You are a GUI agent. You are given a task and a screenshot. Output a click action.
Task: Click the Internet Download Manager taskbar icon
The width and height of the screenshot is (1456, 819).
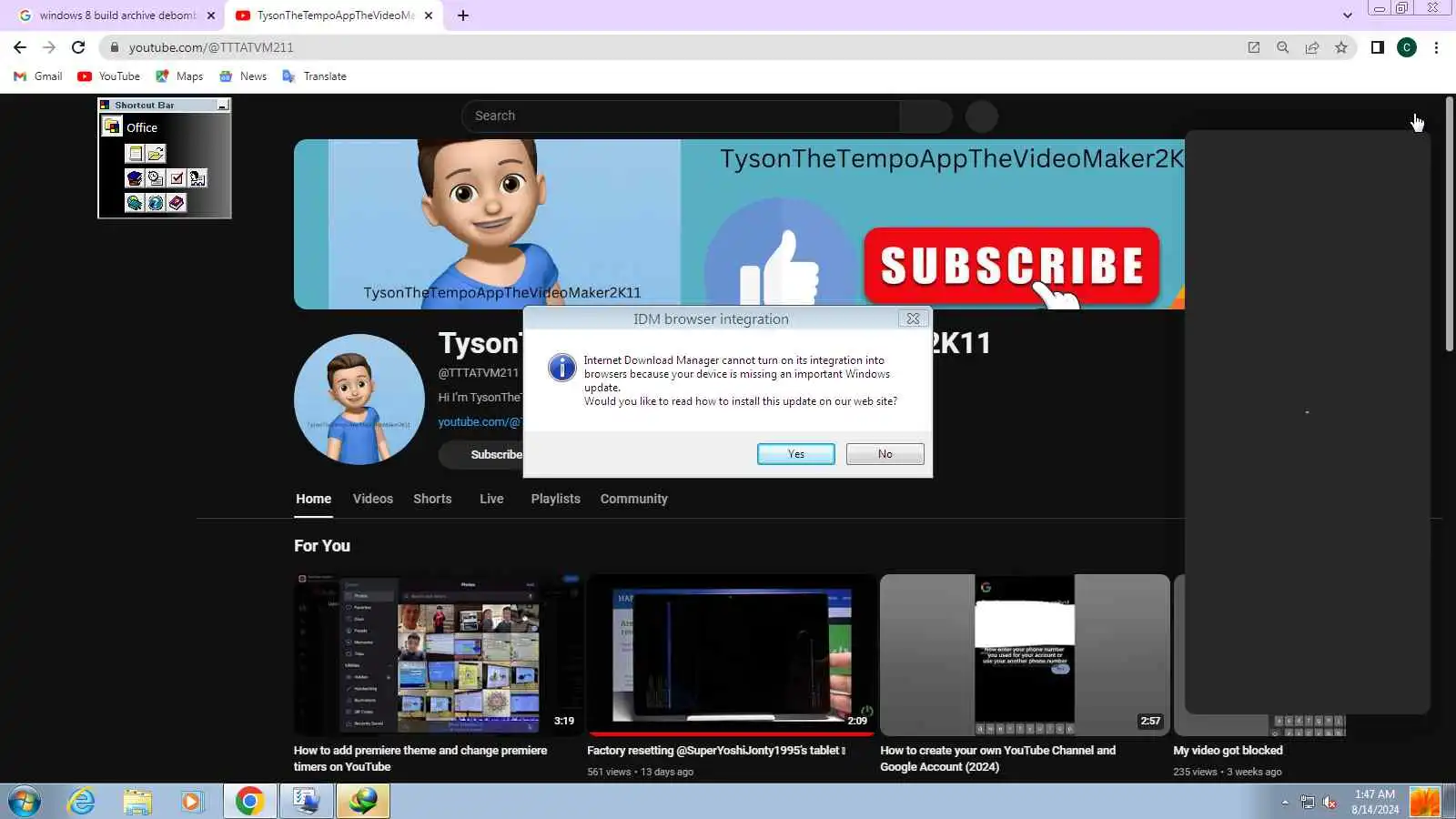[x=363, y=801]
